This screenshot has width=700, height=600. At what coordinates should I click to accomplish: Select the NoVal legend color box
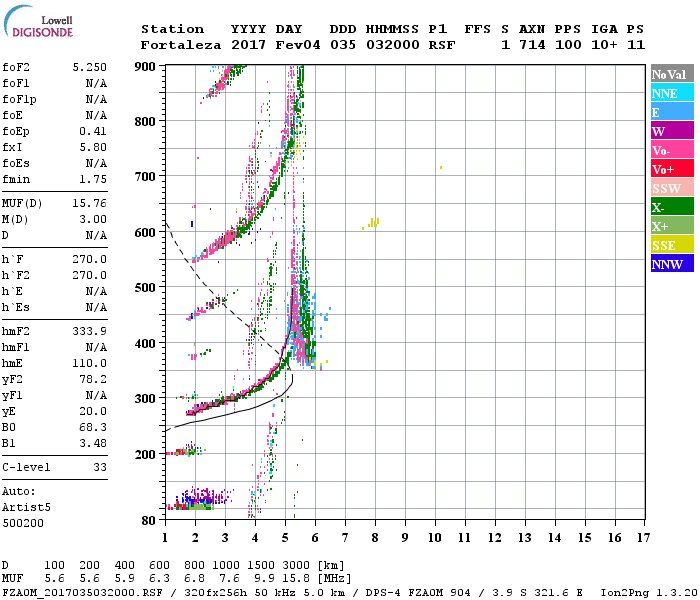pos(672,74)
